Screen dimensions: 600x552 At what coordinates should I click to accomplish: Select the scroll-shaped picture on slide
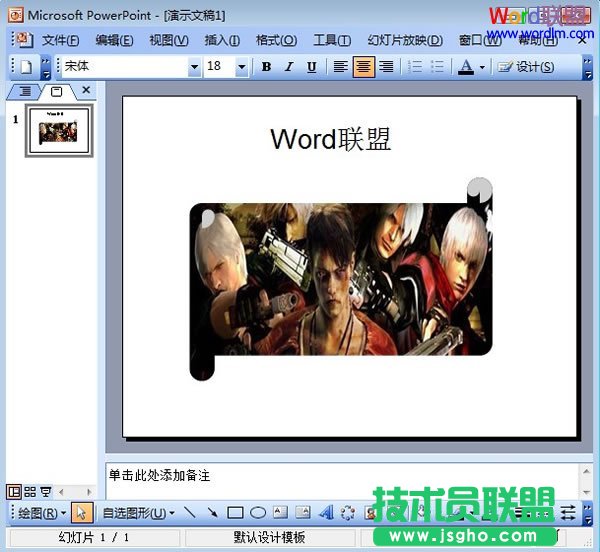[x=341, y=279]
